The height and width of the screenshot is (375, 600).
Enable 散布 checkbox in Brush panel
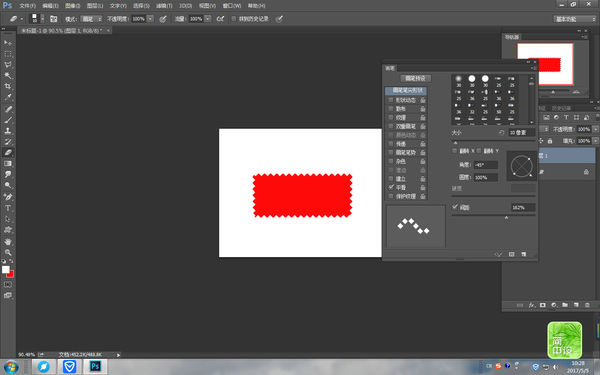[x=391, y=109]
